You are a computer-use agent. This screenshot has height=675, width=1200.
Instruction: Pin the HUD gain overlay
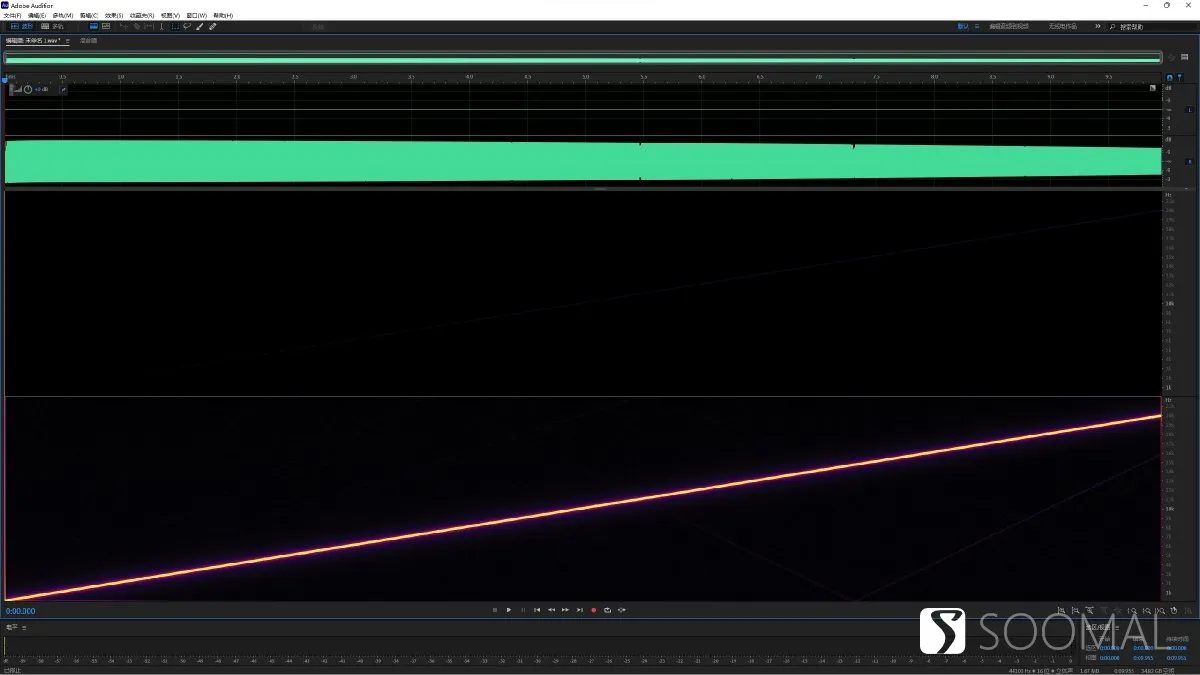[62, 89]
